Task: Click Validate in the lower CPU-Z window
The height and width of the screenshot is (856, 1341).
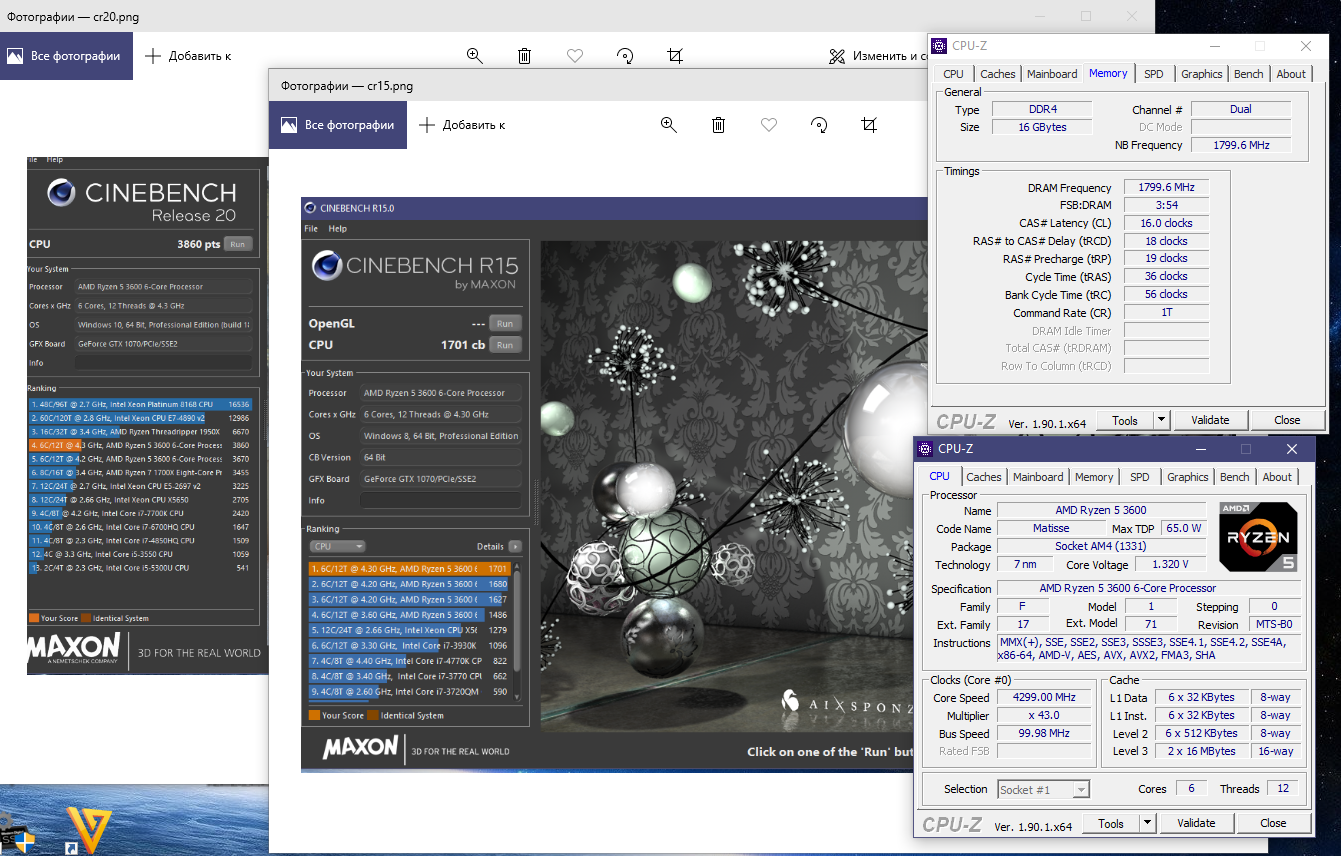Action: point(1196,824)
